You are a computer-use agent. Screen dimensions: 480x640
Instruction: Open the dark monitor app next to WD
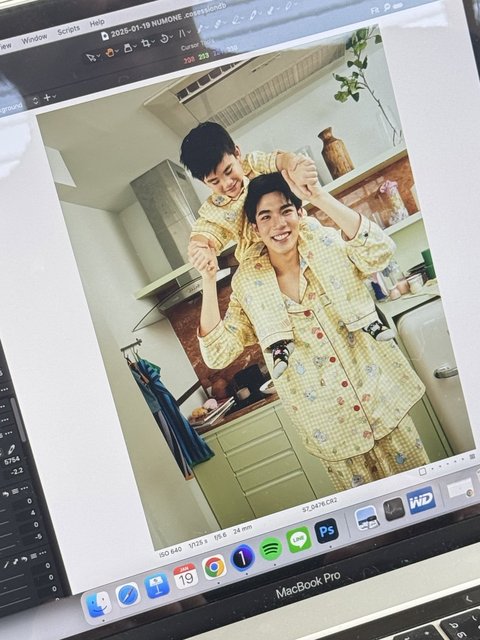click(x=394, y=509)
